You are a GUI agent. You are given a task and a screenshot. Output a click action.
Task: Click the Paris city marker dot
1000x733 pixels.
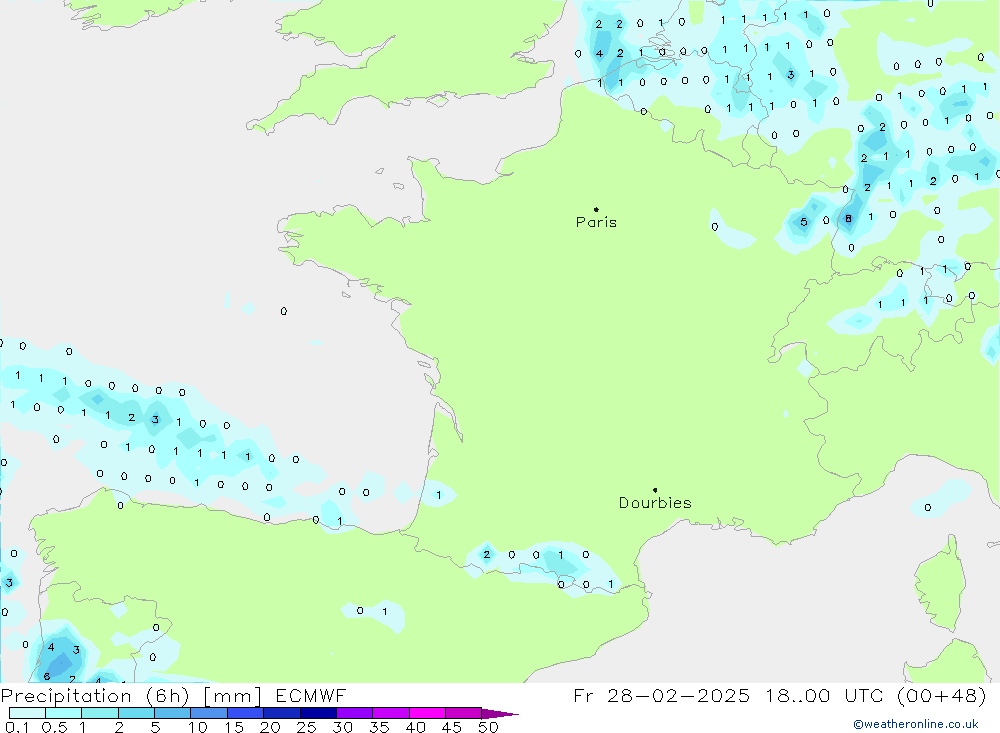[596, 209]
